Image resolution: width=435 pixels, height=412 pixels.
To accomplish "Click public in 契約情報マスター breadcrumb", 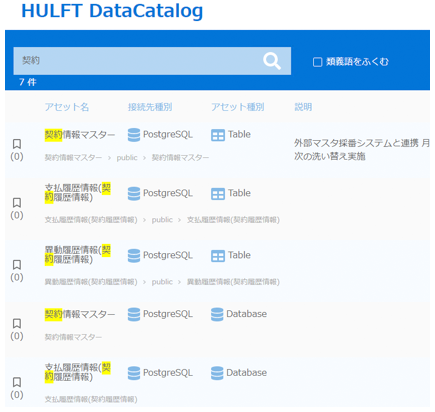I will 127,158.
